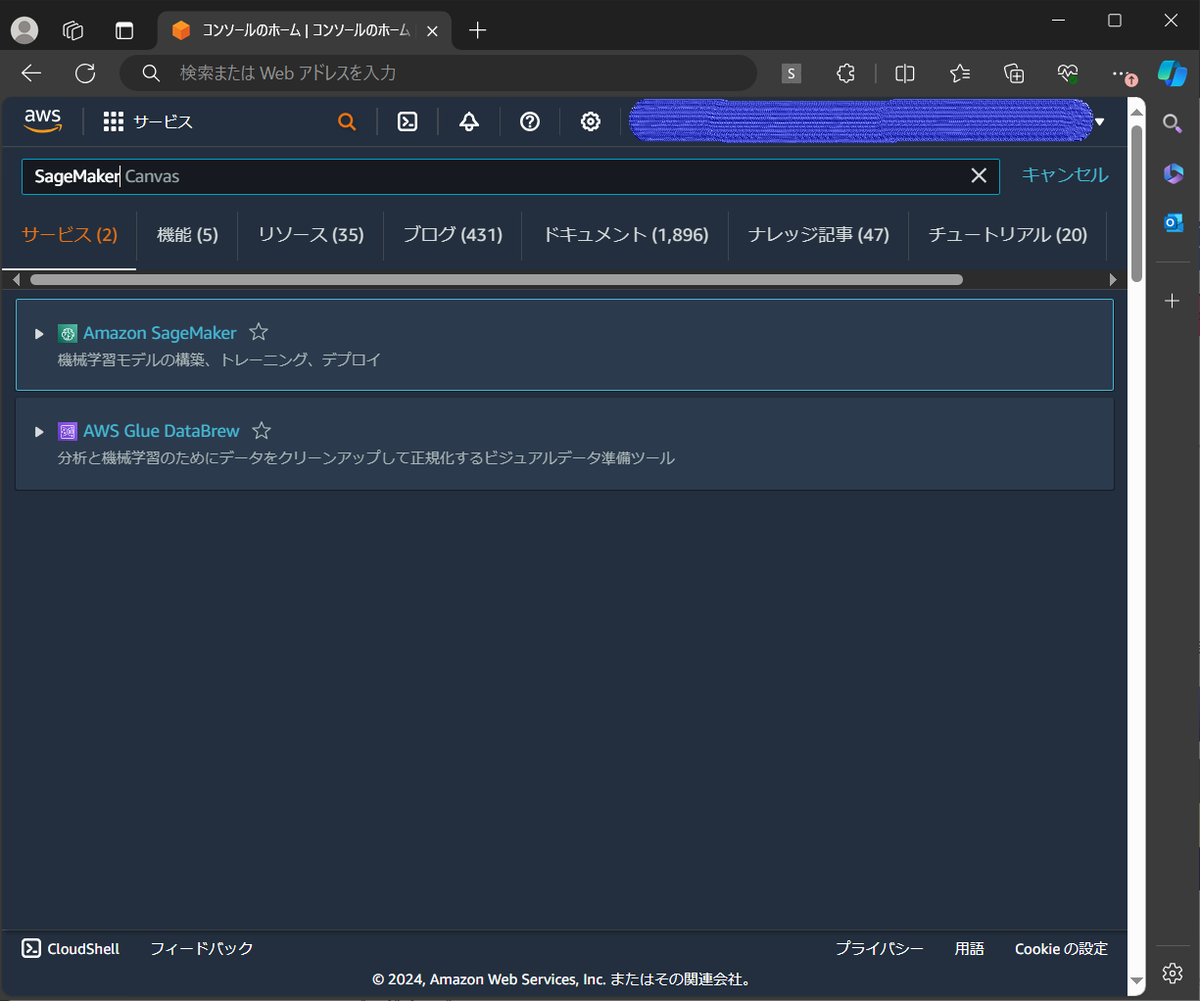Screen dimensions: 1200x1001
Task: Click the キャンセル link
Action: (x=1065, y=175)
